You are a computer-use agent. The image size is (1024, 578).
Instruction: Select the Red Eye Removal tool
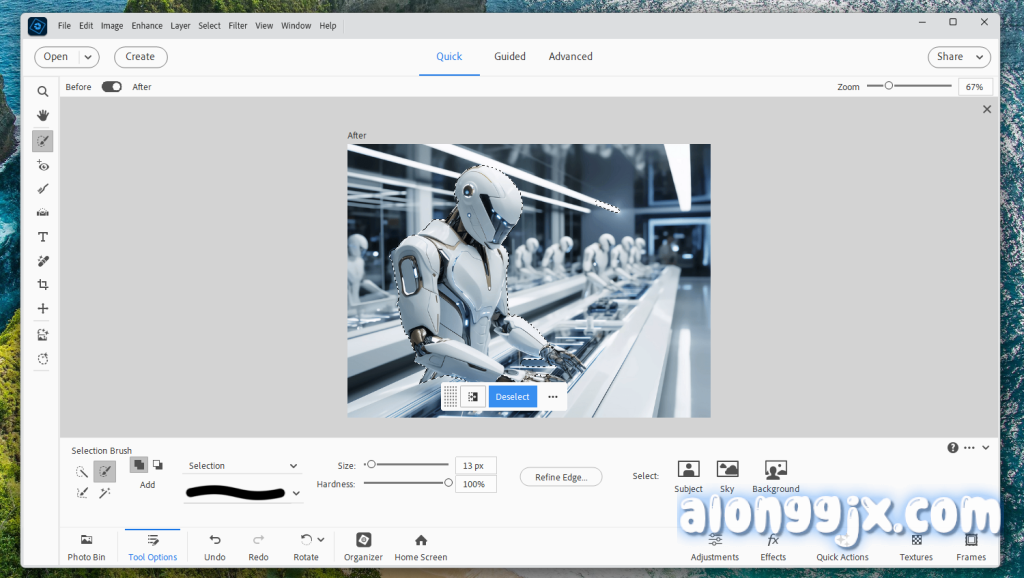point(43,165)
